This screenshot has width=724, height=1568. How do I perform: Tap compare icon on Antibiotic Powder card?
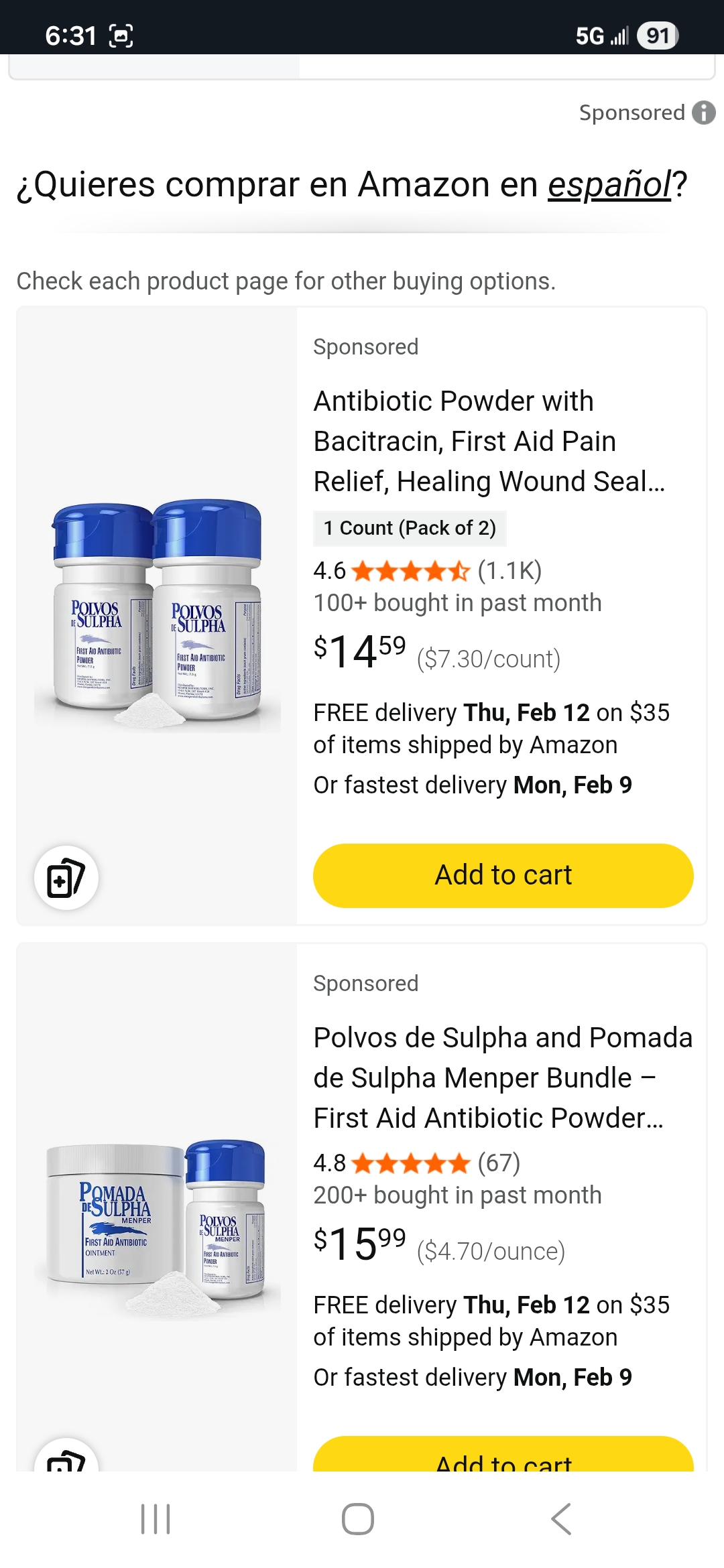tap(66, 878)
